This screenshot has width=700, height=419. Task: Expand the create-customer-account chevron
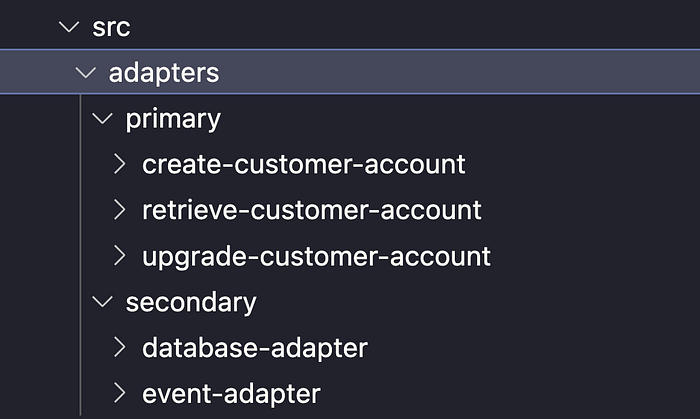[119, 164]
